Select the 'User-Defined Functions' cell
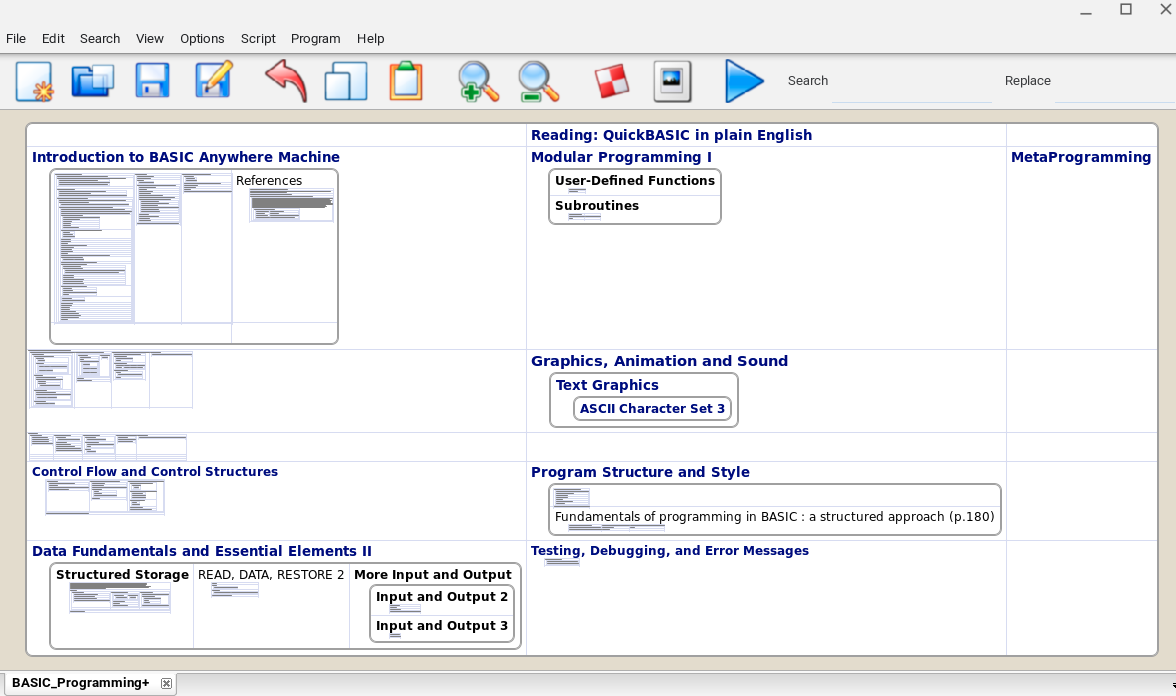This screenshot has height=696, width=1176. (x=634, y=181)
